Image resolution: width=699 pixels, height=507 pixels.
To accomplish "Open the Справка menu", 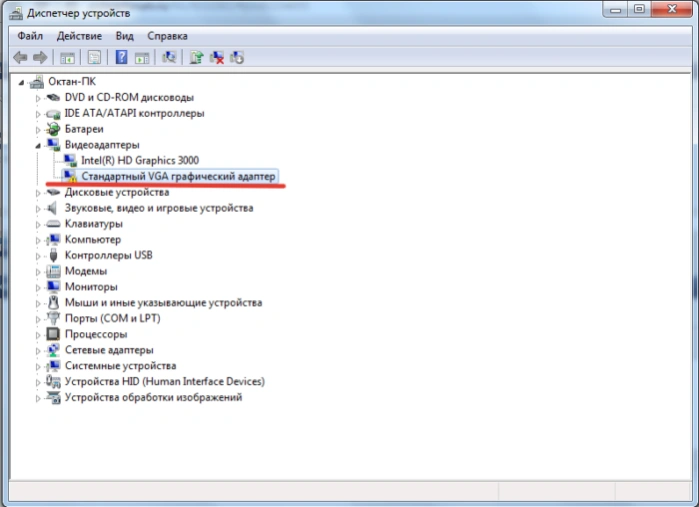I will [167, 36].
